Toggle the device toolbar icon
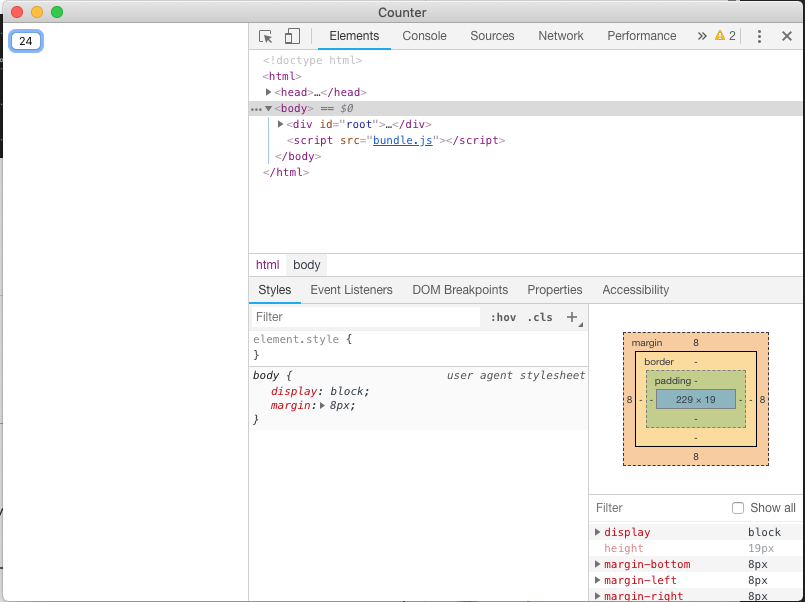The height and width of the screenshot is (602, 805). (292, 36)
